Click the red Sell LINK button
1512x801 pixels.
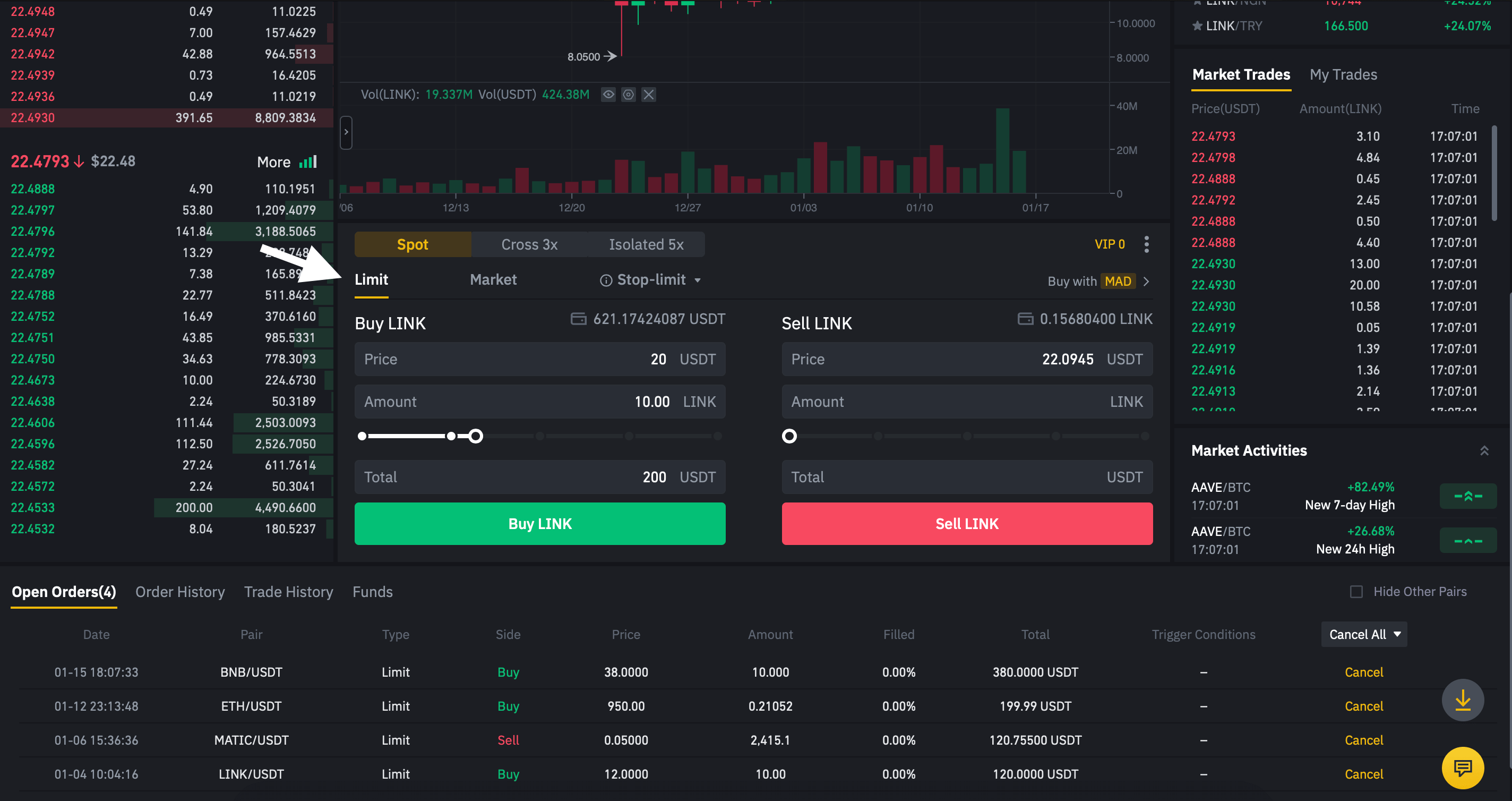[x=967, y=524]
